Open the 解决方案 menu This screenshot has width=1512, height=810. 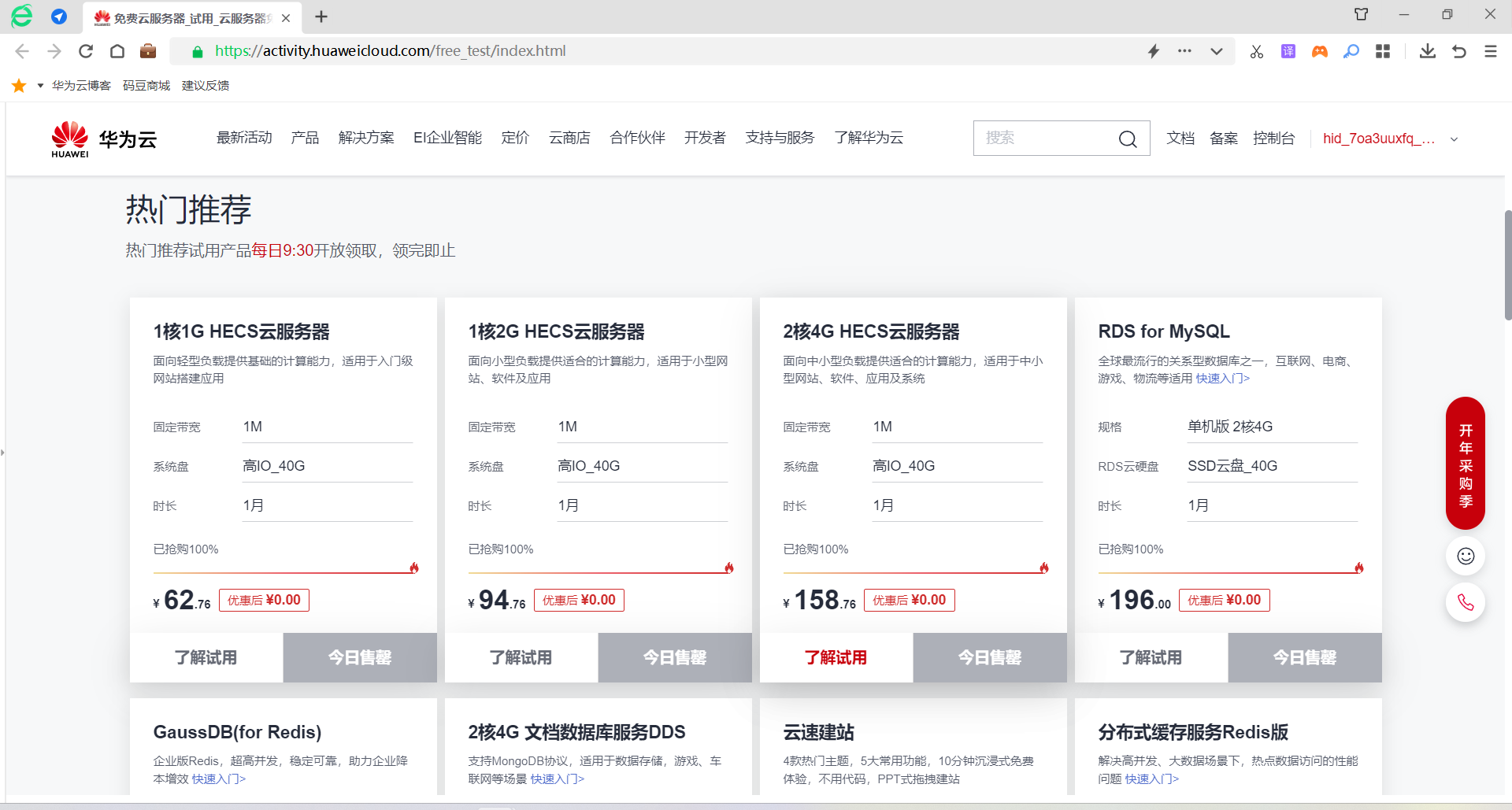pyautogui.click(x=366, y=138)
